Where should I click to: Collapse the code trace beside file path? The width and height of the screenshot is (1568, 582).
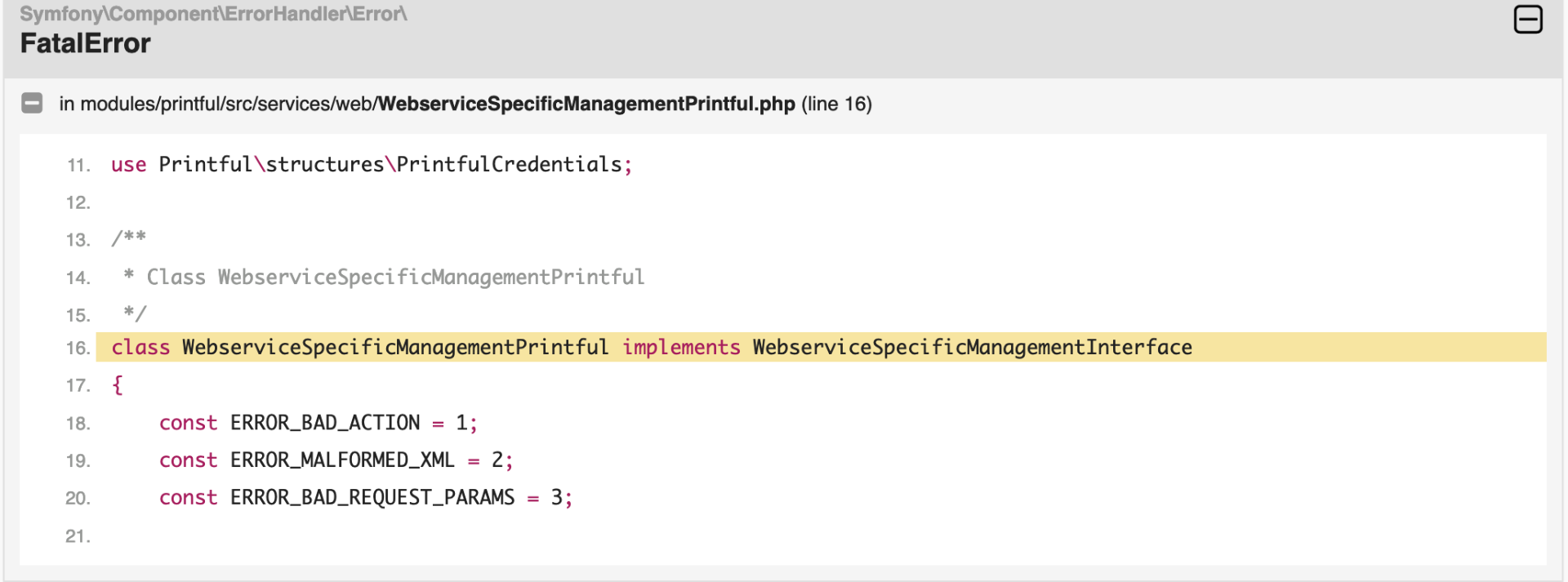click(32, 103)
